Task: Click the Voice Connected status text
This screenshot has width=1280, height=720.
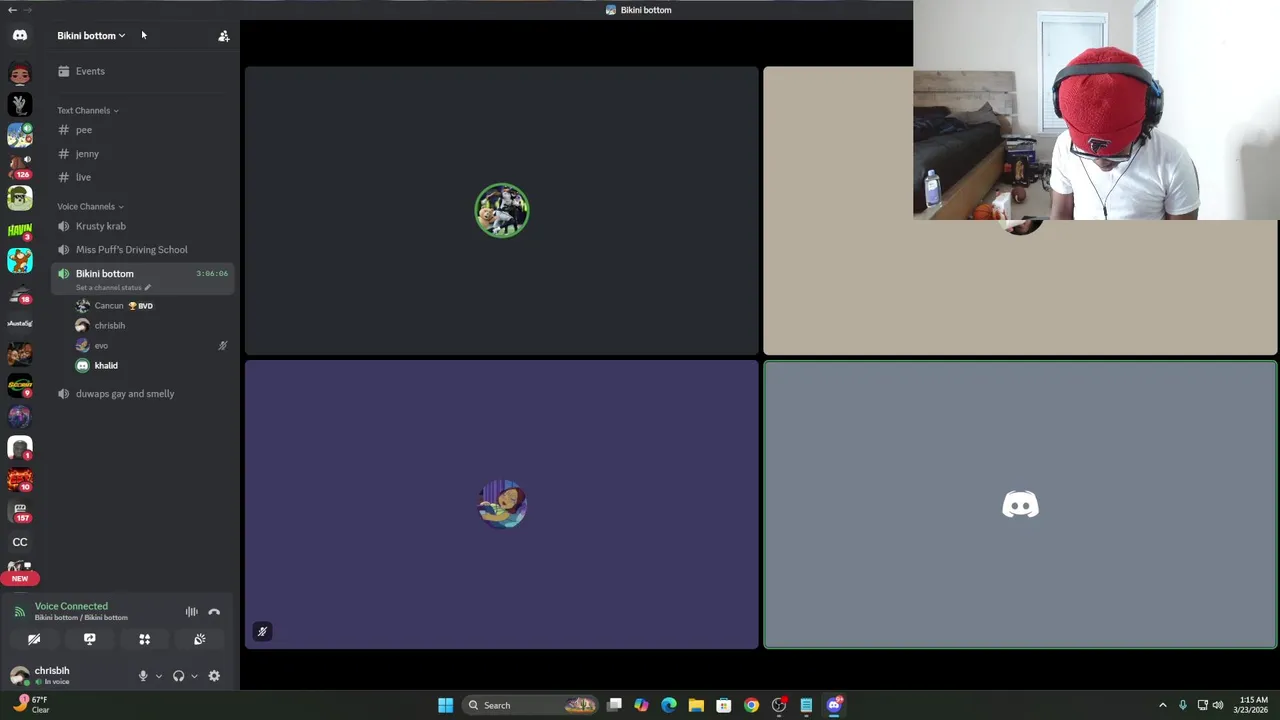Action: point(71,606)
